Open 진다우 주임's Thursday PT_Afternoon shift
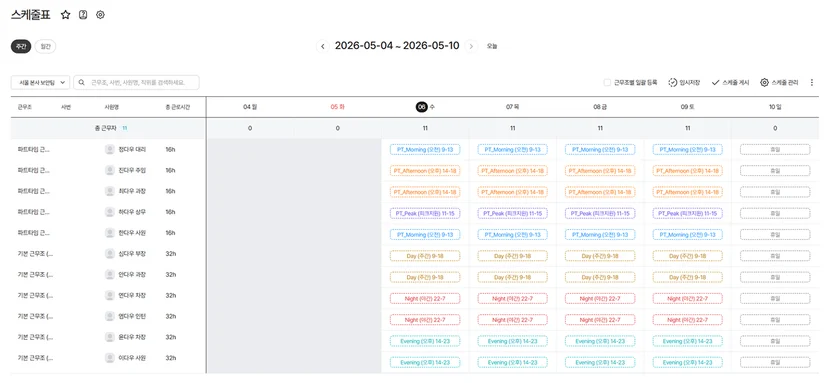This screenshot has height=383, width=828. pos(512,171)
